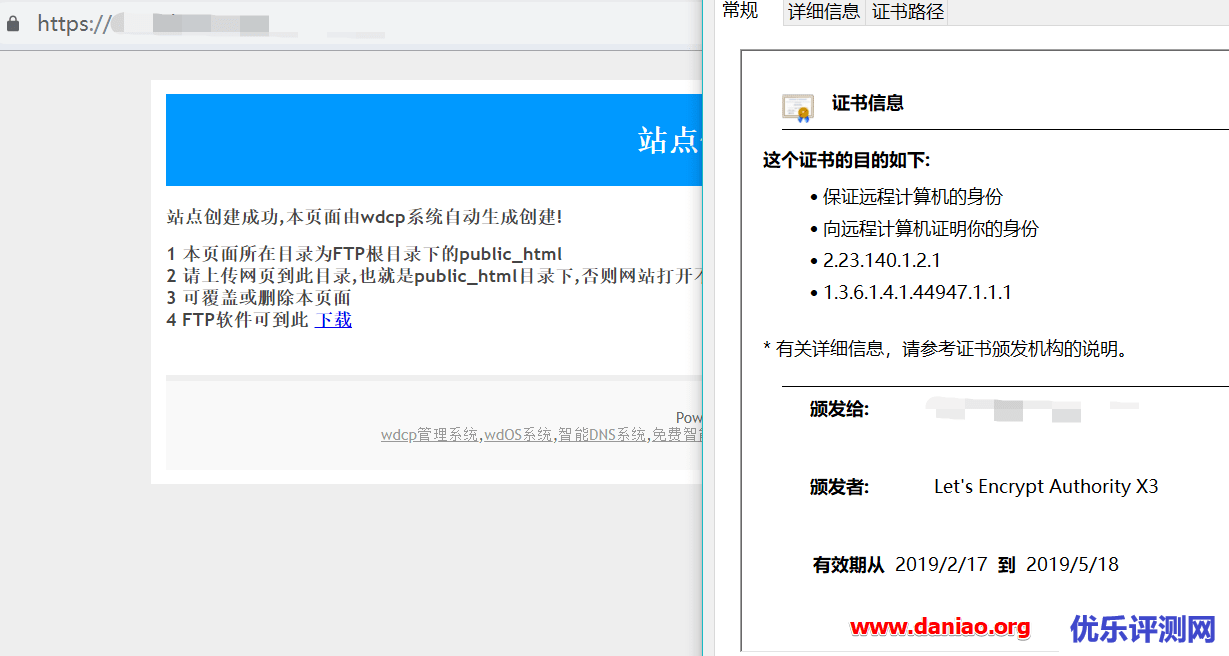Select OID text 1.3.6.1.4.1.44947.1.1.1

(x=917, y=293)
